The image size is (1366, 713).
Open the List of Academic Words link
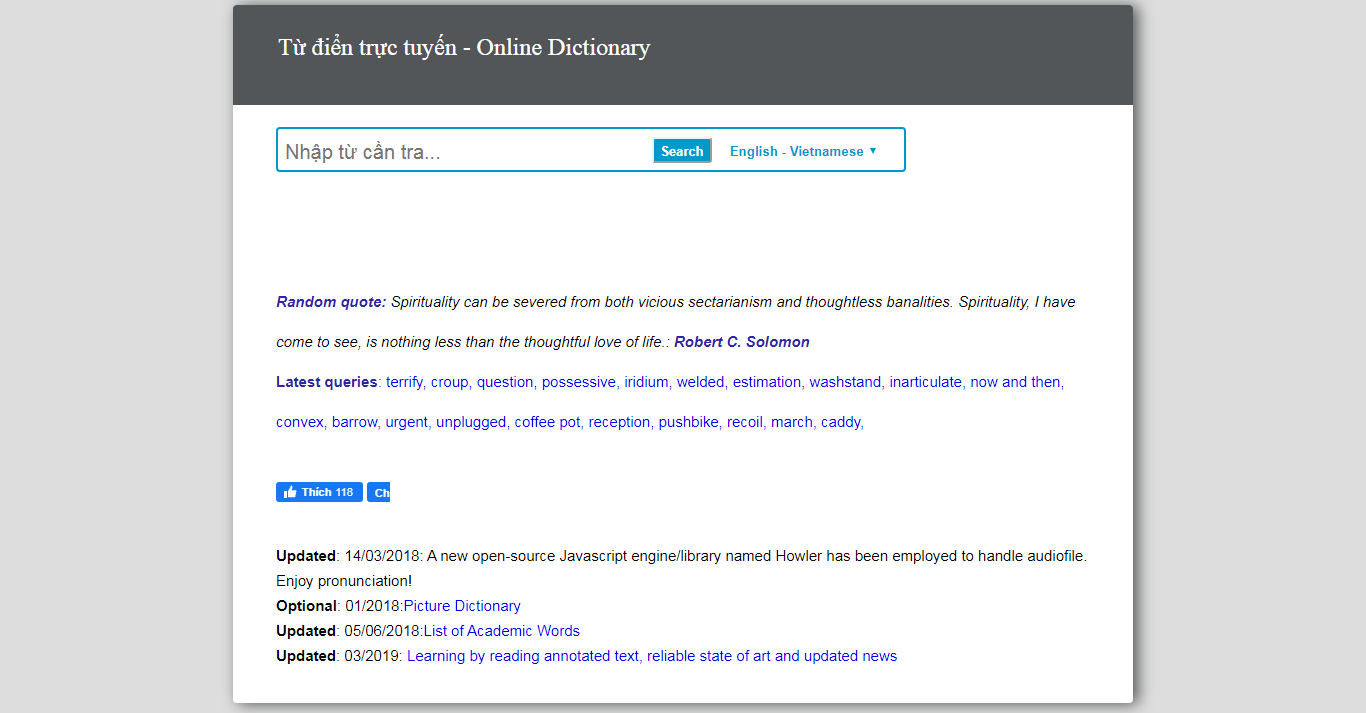(x=502, y=631)
